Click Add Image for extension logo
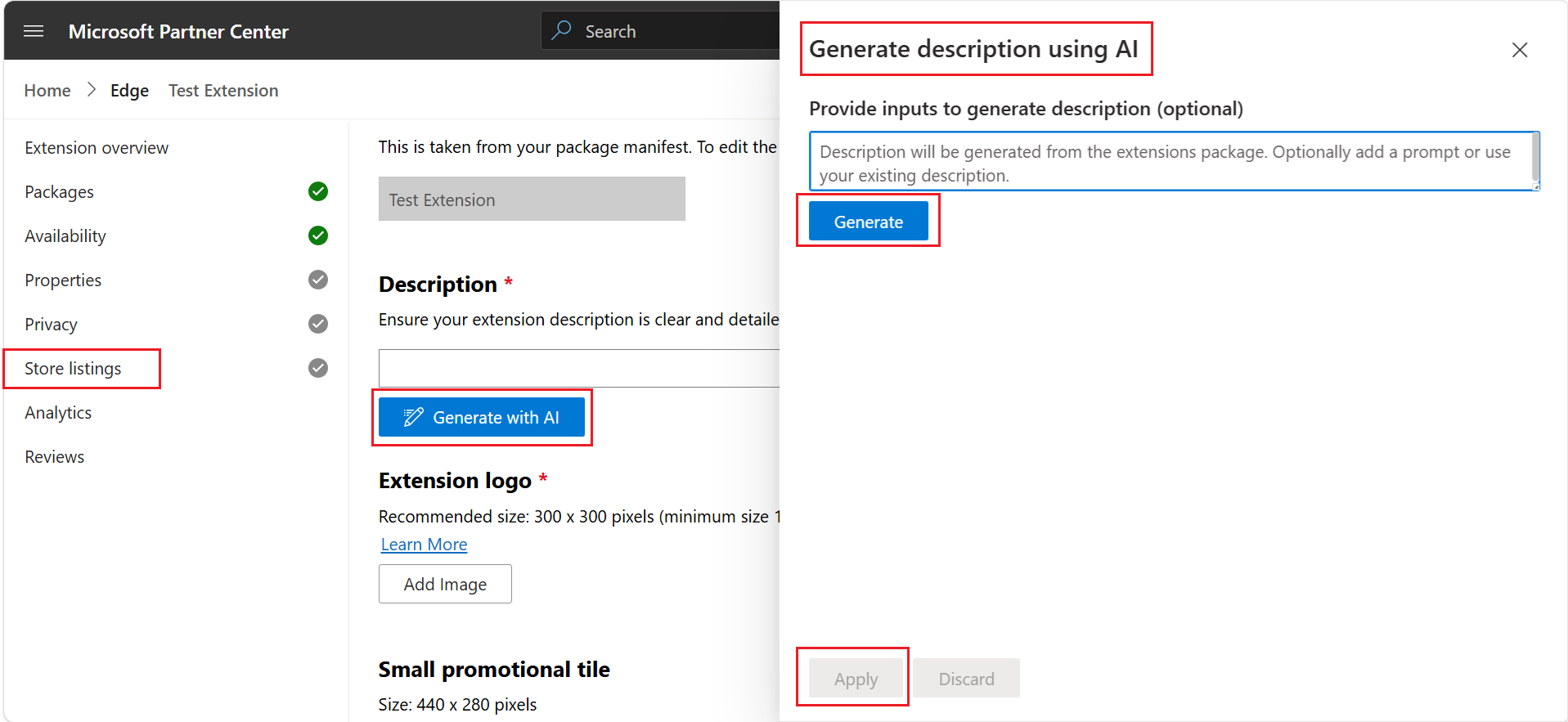Image resolution: width=1568 pixels, height=722 pixels. click(x=445, y=584)
